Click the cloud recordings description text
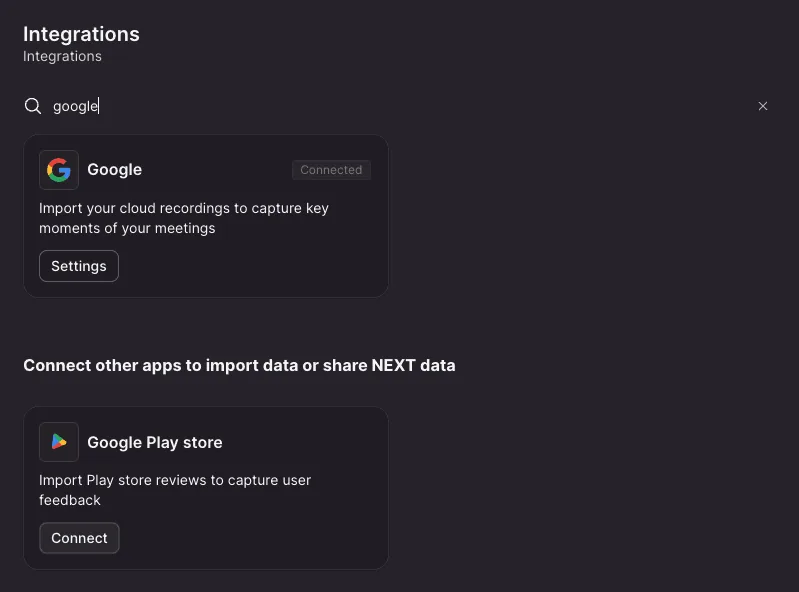 click(184, 218)
